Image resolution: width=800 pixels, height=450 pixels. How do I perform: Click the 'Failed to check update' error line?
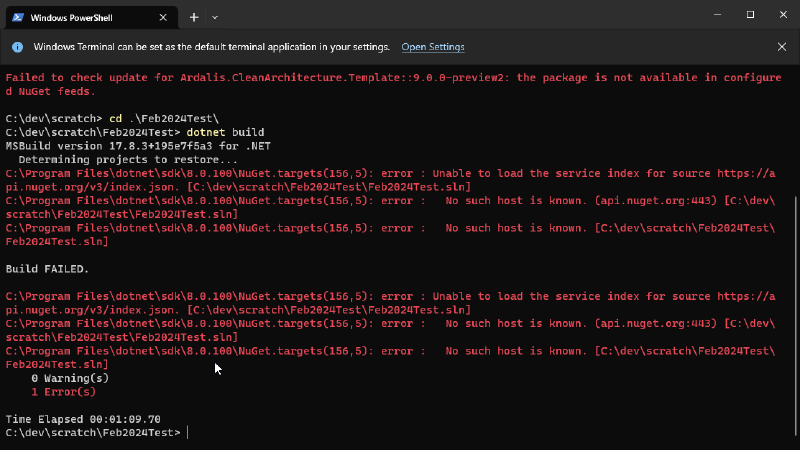point(393,84)
